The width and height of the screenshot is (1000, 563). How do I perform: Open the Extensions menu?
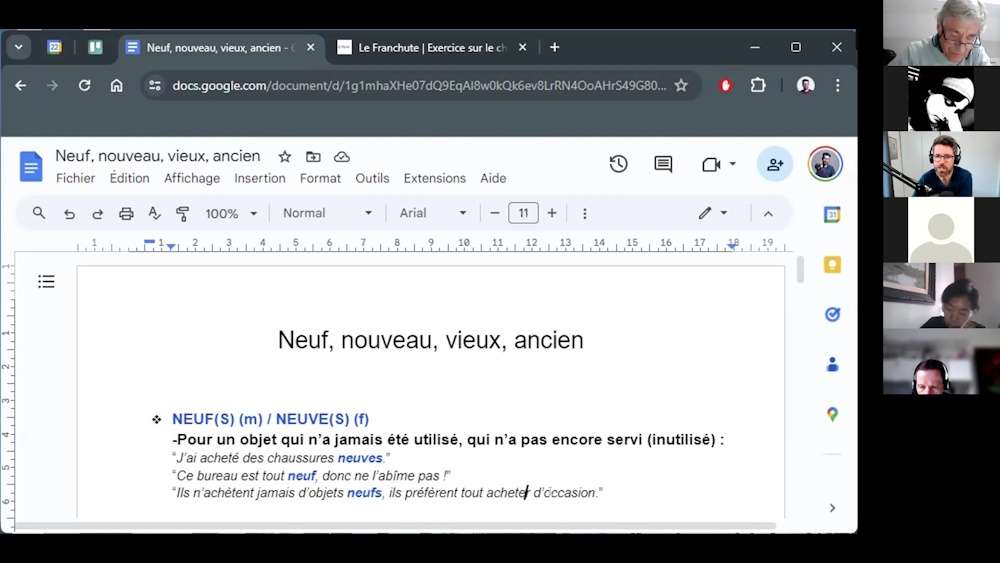tap(434, 179)
